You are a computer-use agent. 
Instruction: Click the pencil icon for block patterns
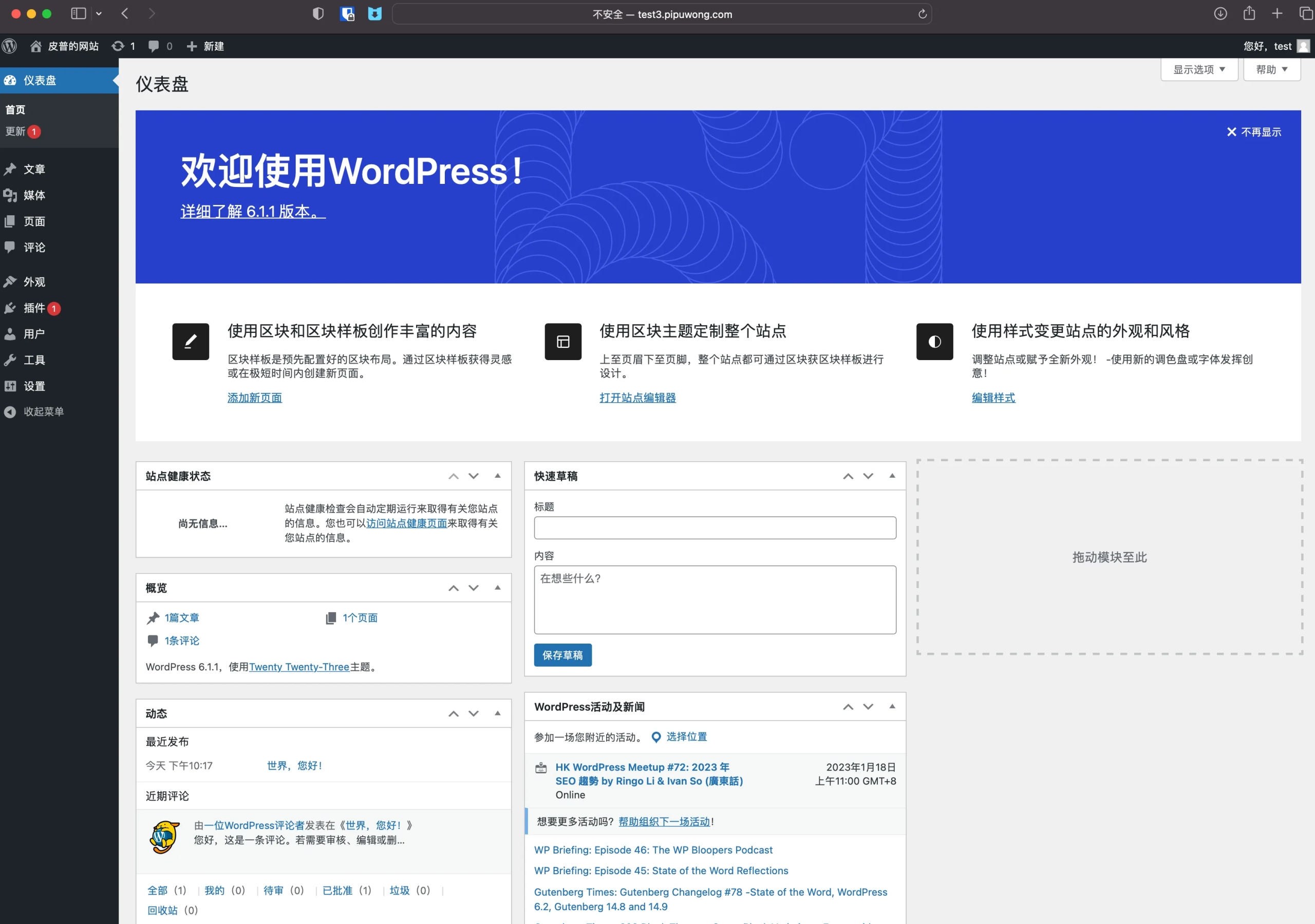coord(191,342)
